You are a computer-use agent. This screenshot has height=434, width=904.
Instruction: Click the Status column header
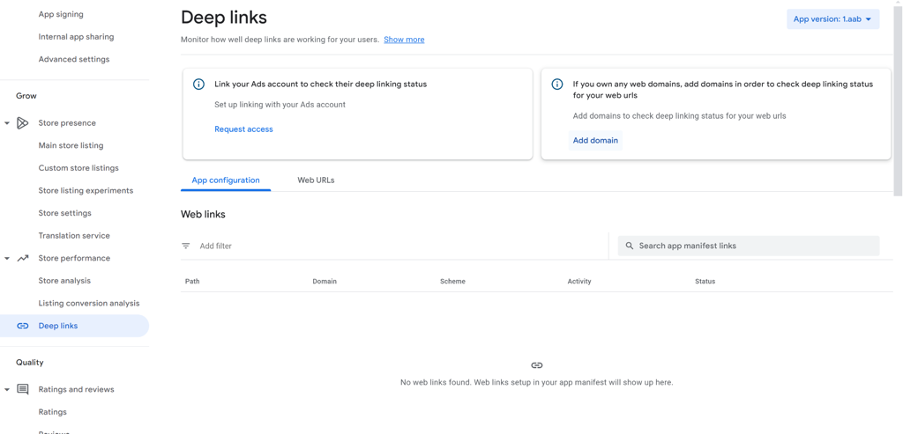[x=705, y=282]
